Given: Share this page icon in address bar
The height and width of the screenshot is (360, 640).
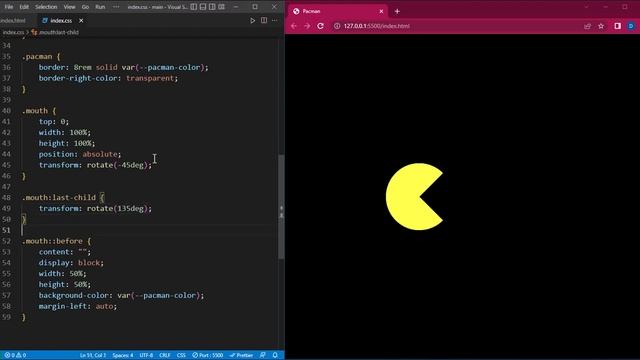Looking at the screenshot, I should click(x=587, y=26).
